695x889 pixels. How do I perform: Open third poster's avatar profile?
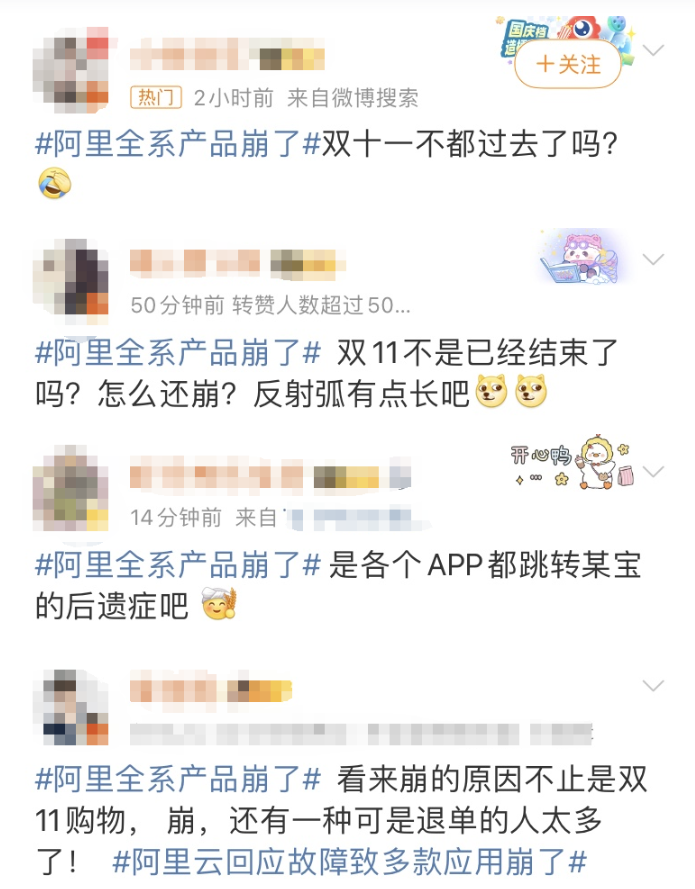(71, 489)
